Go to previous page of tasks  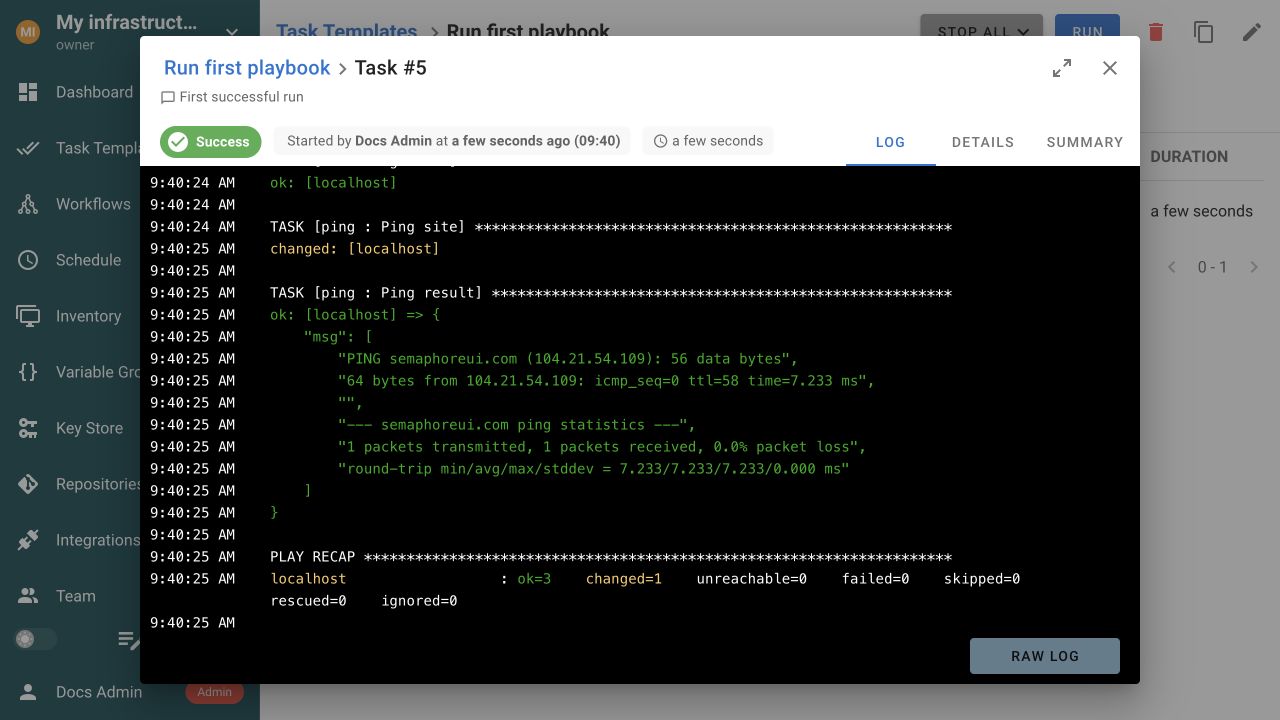tap(1172, 267)
